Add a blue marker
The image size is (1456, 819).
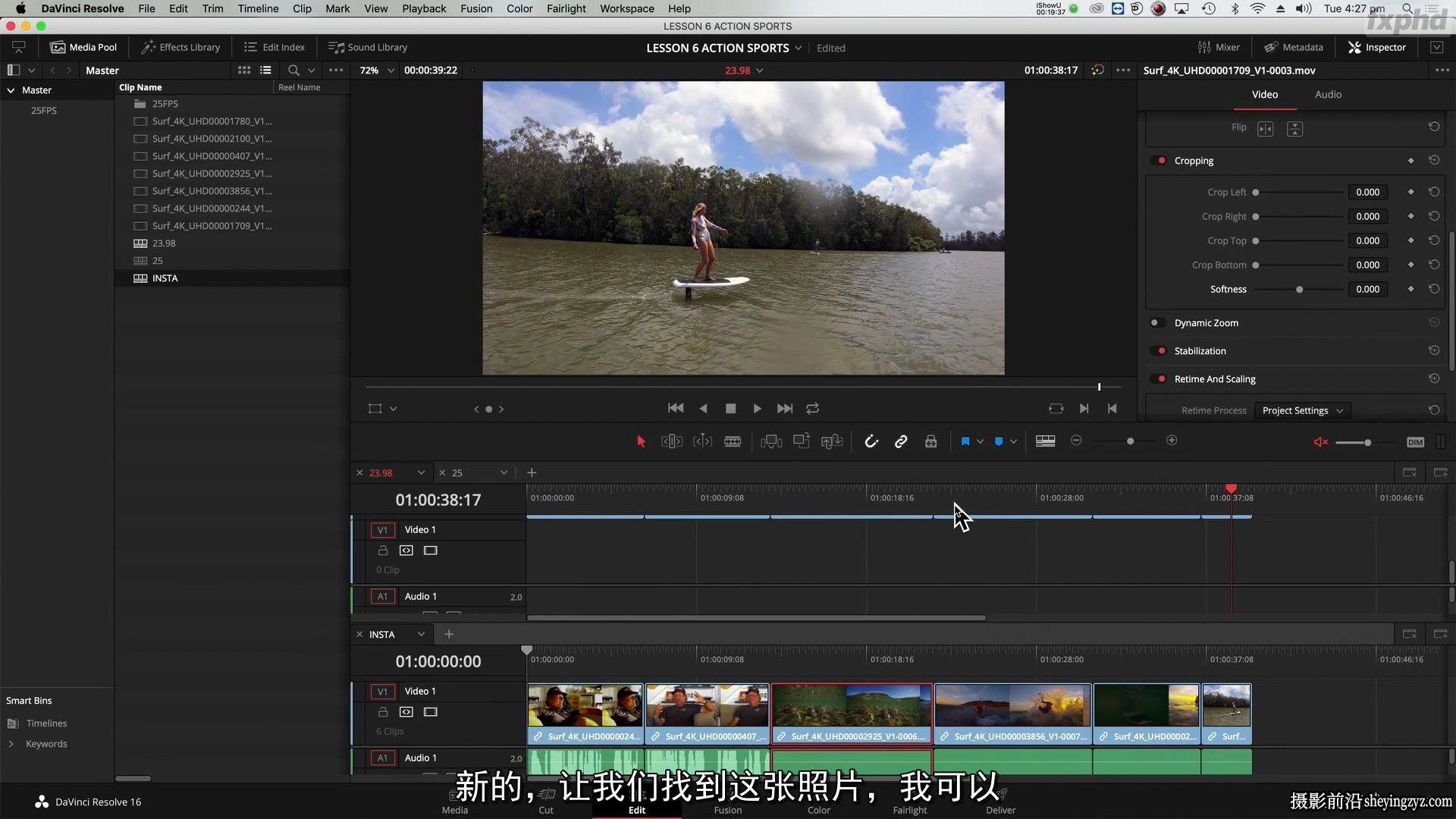(999, 441)
